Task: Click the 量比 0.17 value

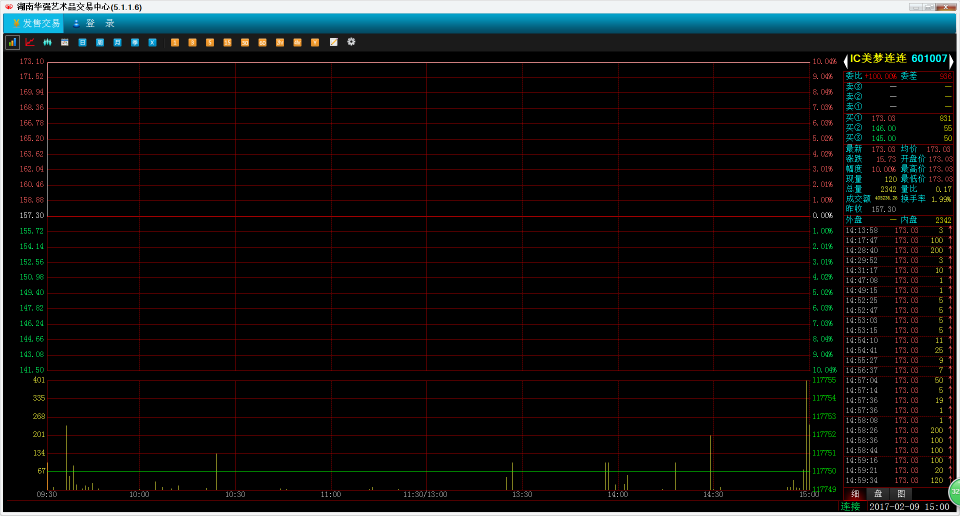Action: [943, 190]
